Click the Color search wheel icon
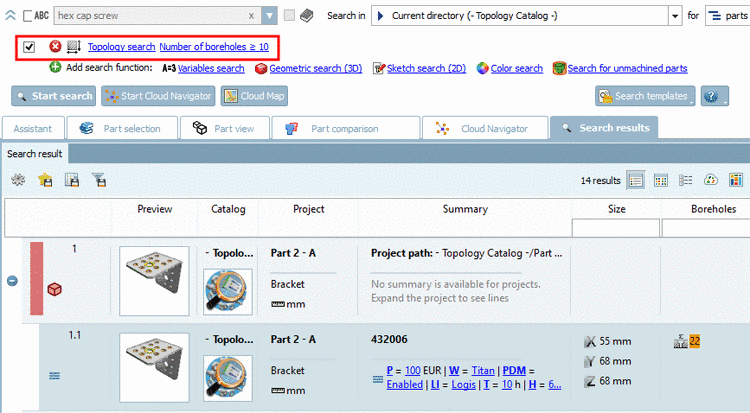750x413 pixels. 483,68
